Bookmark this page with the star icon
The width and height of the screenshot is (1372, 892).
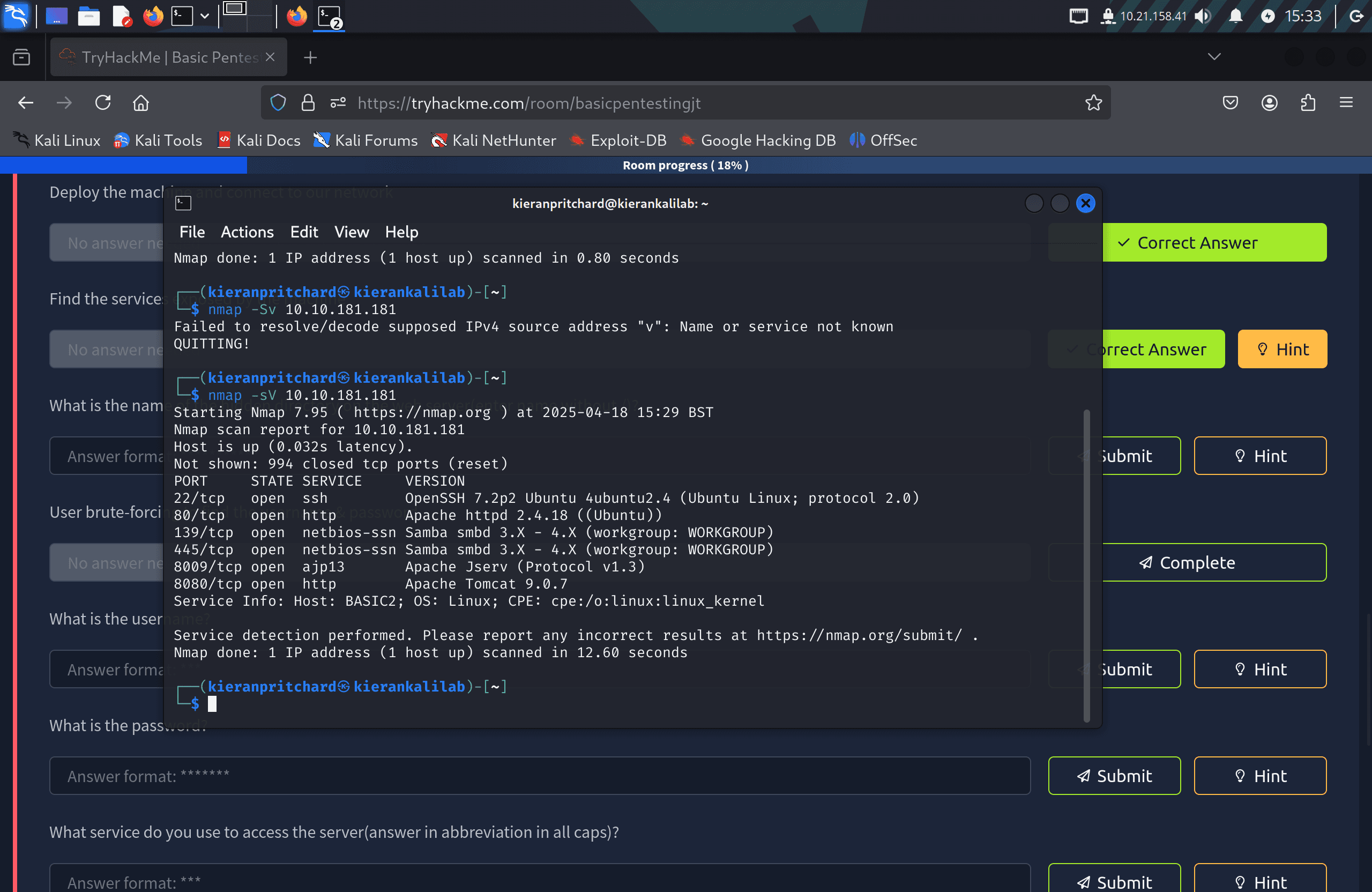tap(1093, 103)
